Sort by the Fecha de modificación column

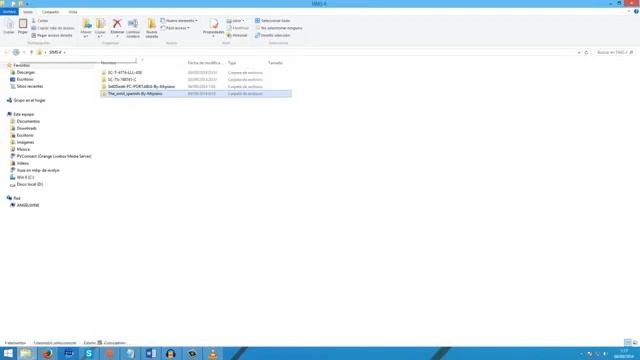pos(204,63)
